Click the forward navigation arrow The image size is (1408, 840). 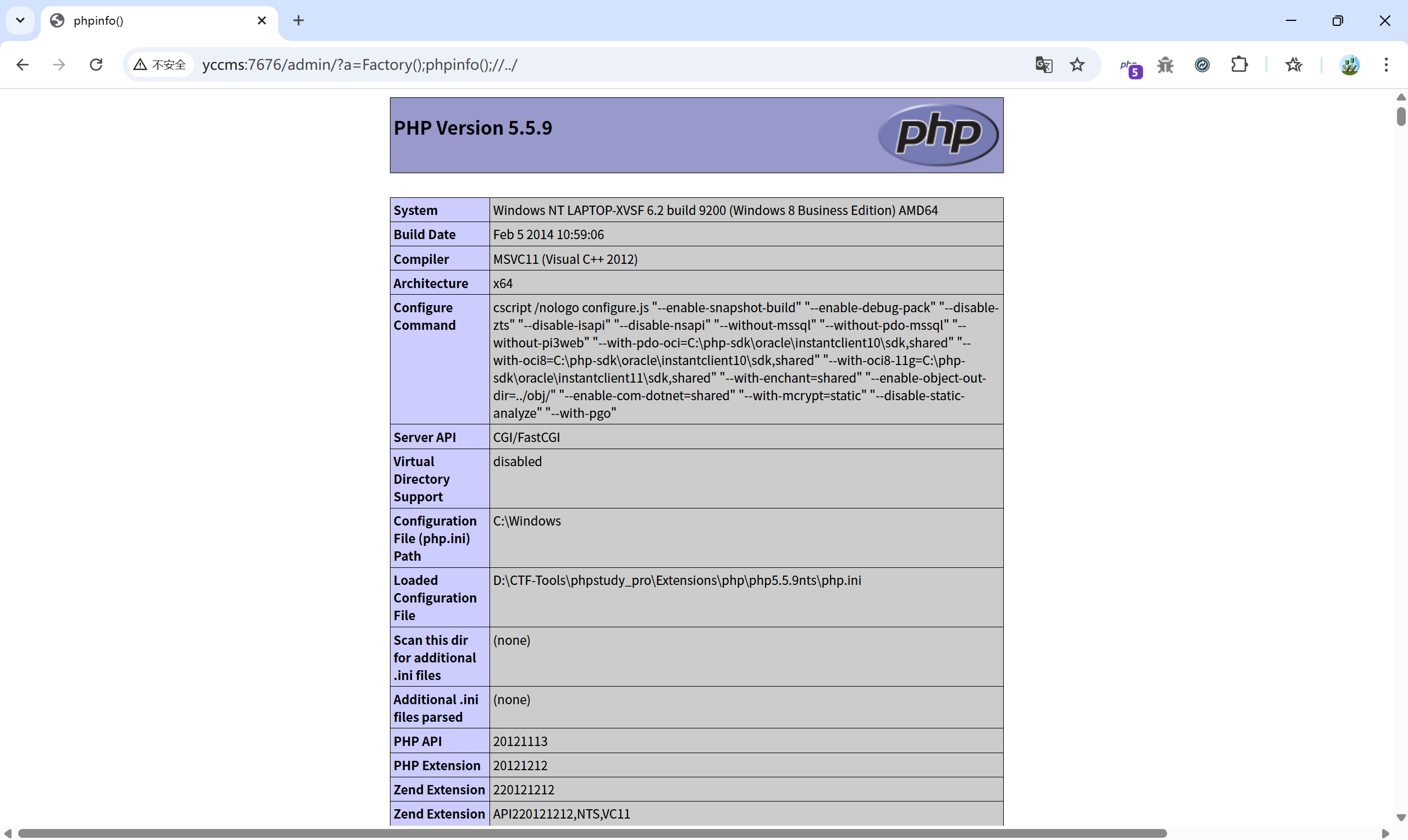click(x=59, y=64)
